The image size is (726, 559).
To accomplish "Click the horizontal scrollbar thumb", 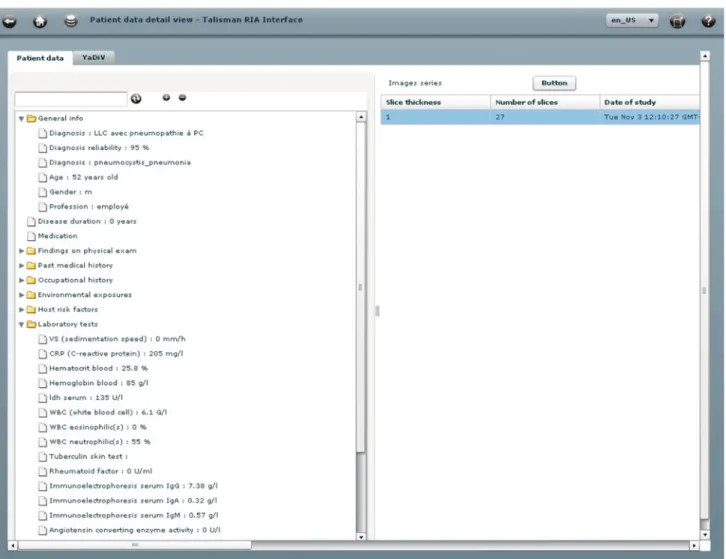I will tap(135, 546).
